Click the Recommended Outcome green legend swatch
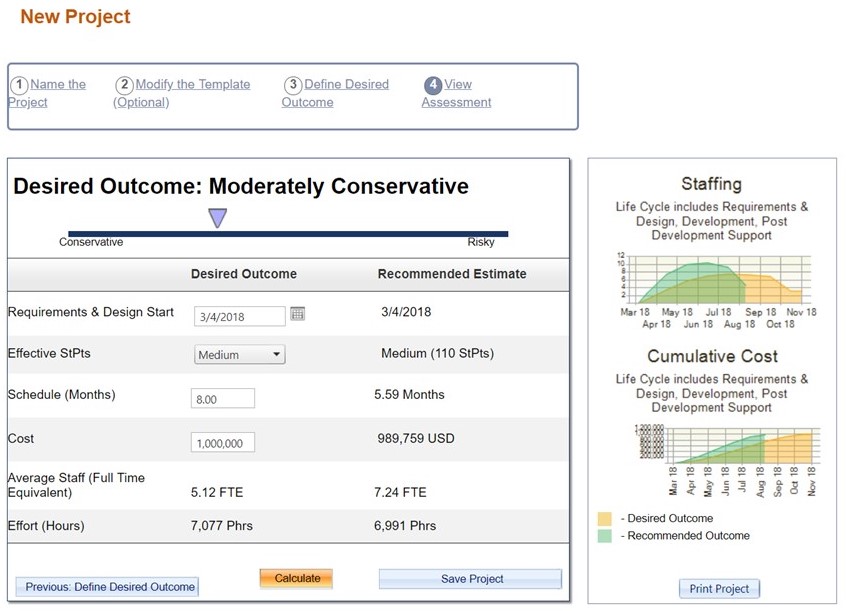 coord(605,536)
